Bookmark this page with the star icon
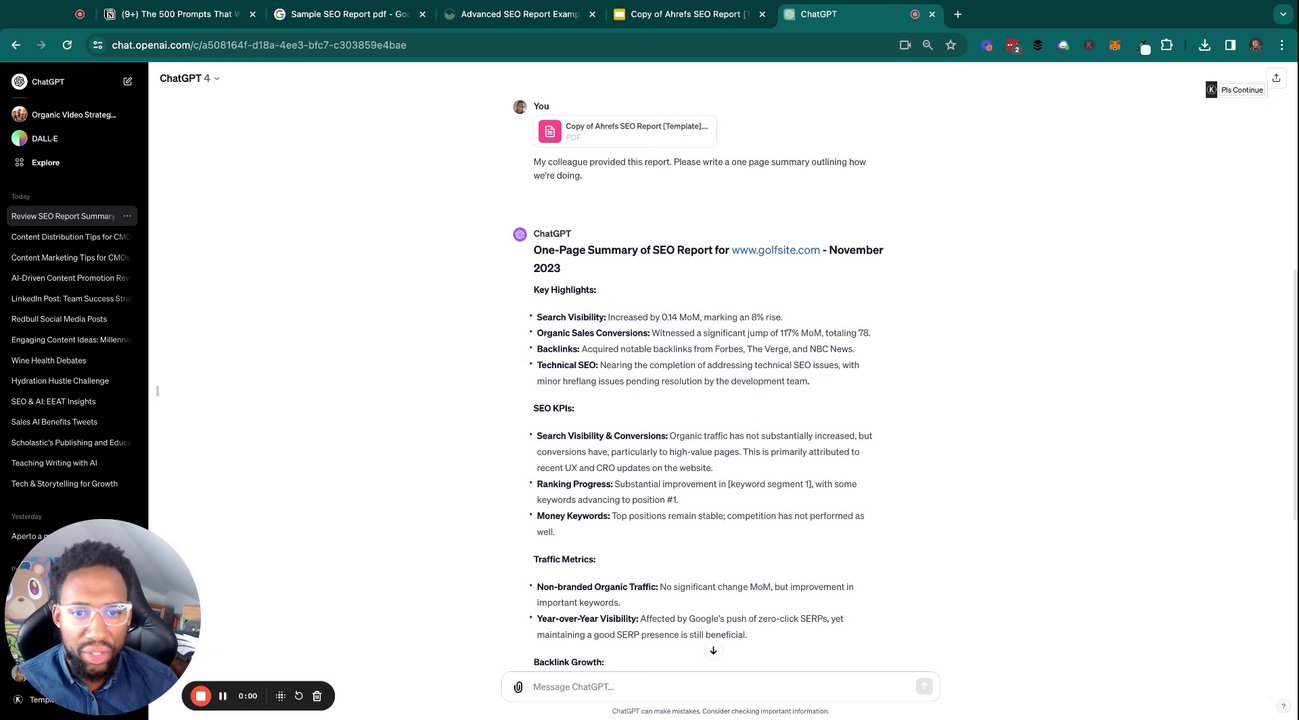 coord(950,45)
